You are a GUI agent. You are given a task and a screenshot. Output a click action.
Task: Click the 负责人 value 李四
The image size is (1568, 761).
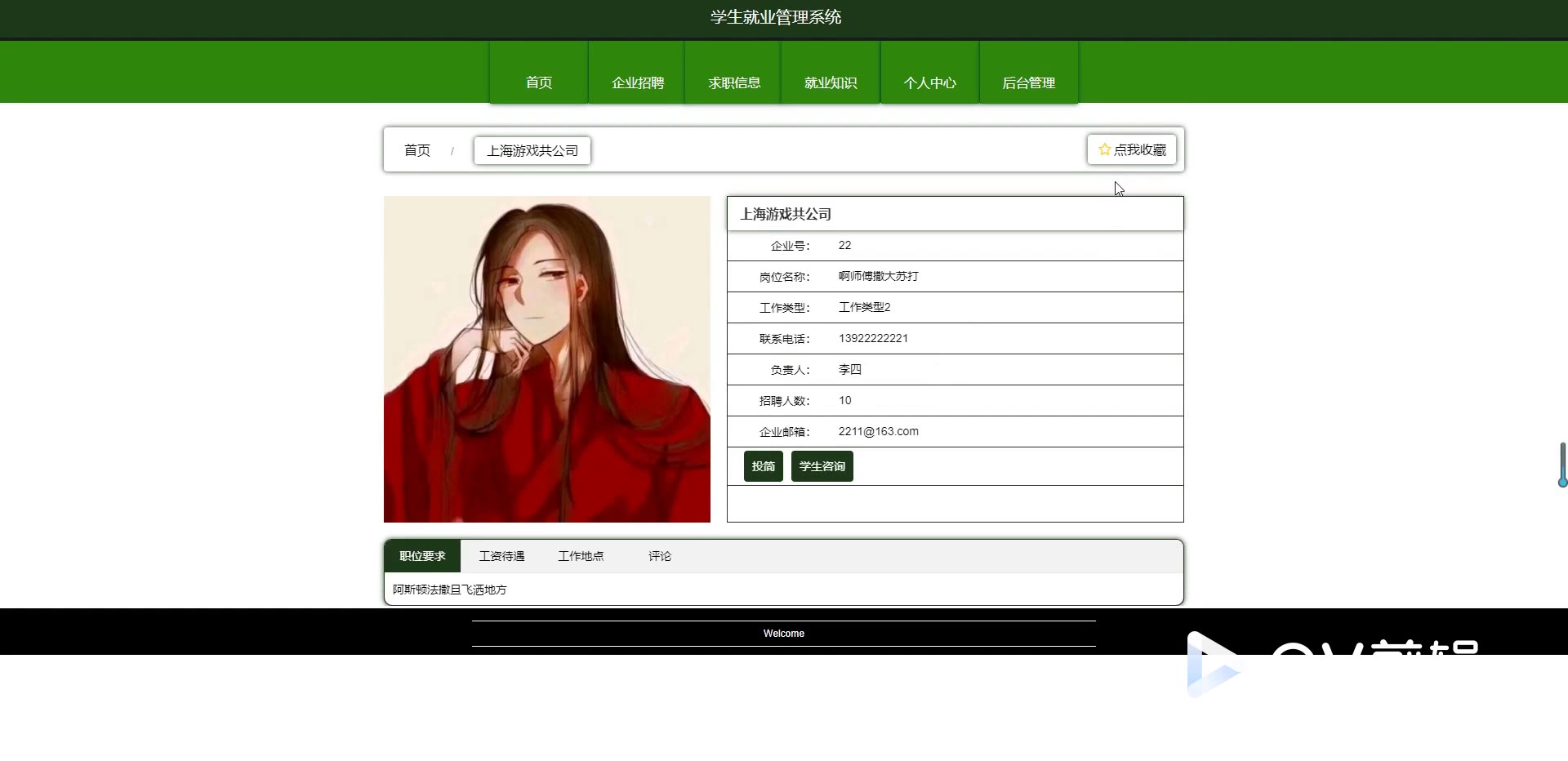[x=850, y=369]
